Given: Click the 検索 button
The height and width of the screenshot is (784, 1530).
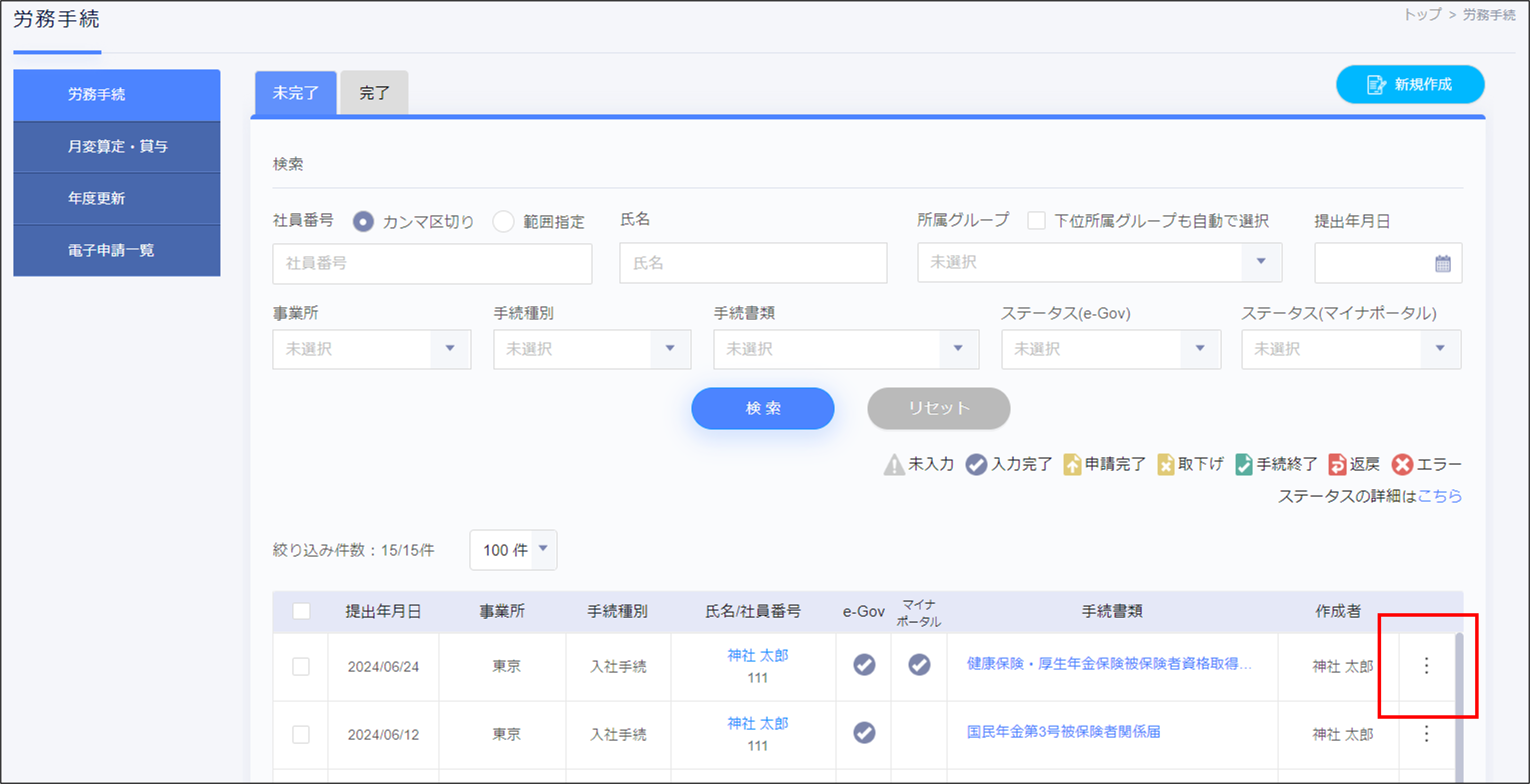Looking at the screenshot, I should pos(763,408).
